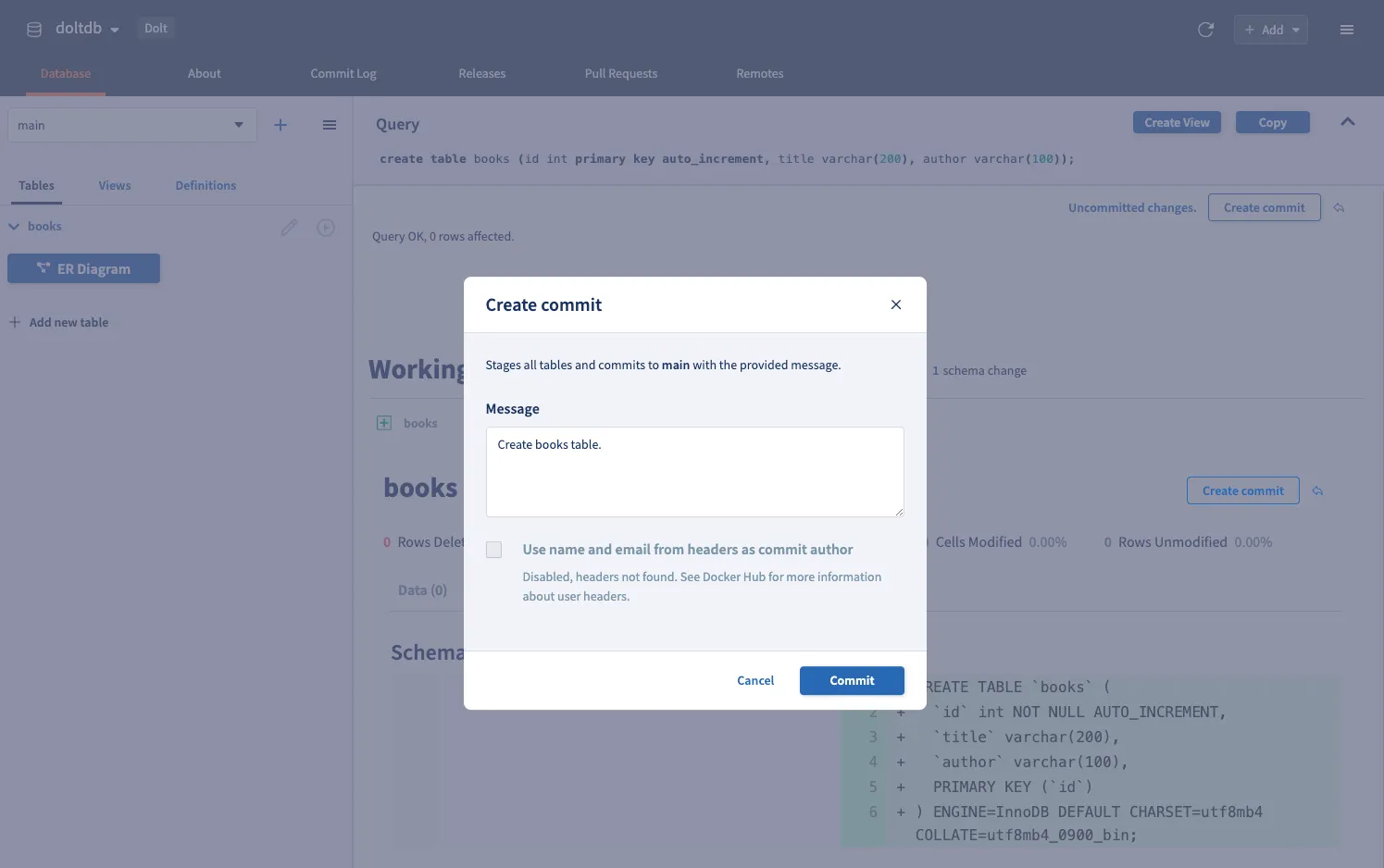Open the Add dropdown menu

tap(1270, 29)
